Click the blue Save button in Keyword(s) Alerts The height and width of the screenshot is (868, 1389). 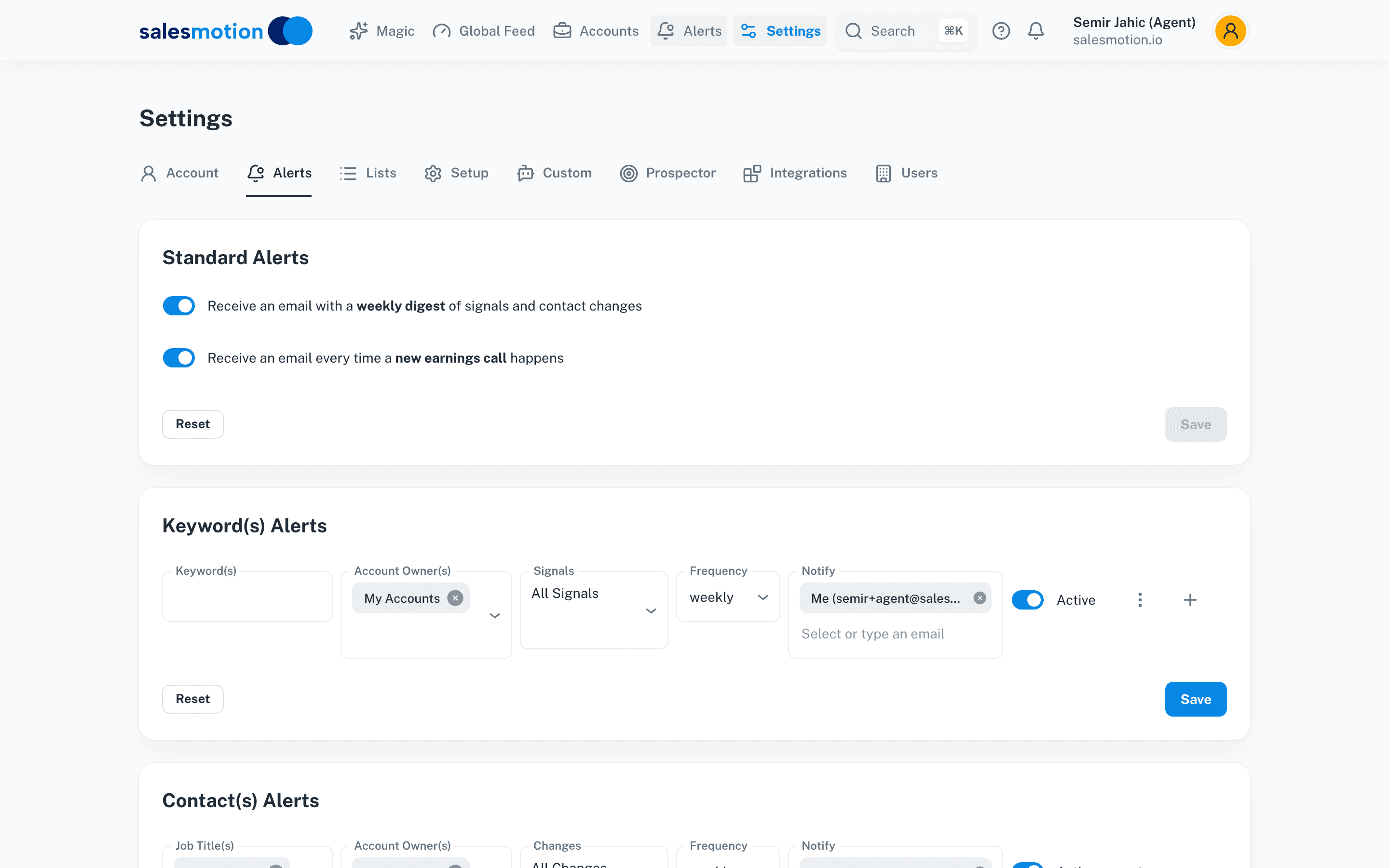click(x=1196, y=699)
